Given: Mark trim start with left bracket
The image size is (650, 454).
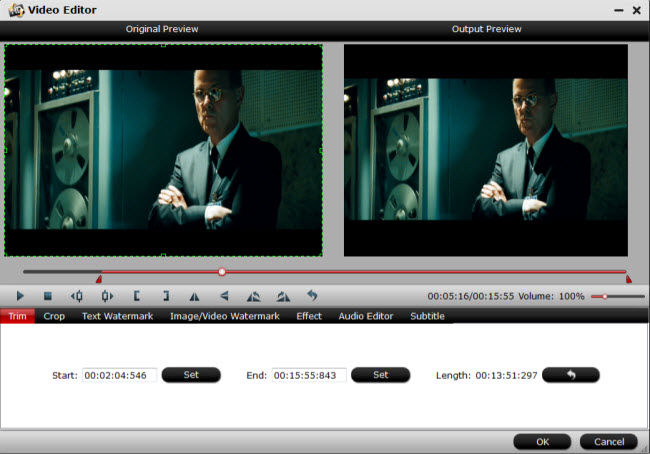Looking at the screenshot, I should click(136, 296).
